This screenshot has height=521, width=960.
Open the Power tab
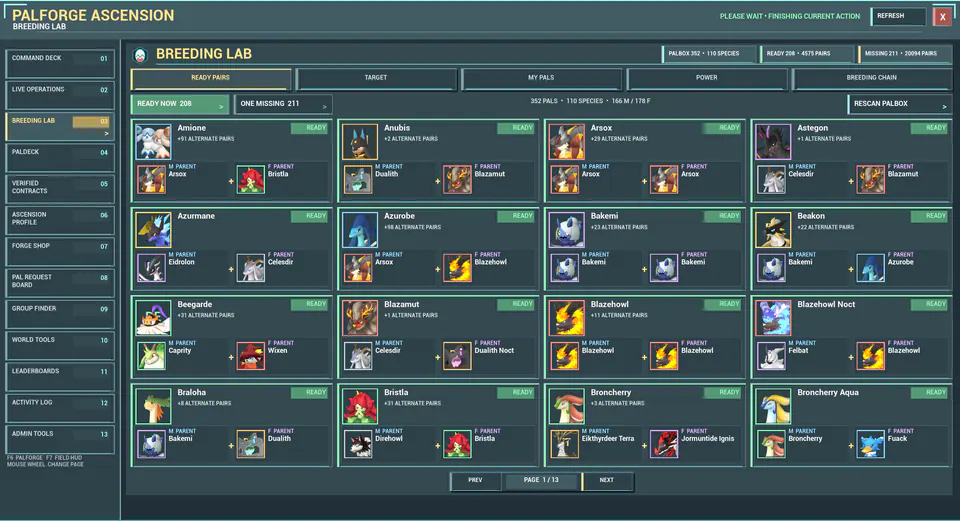point(707,78)
